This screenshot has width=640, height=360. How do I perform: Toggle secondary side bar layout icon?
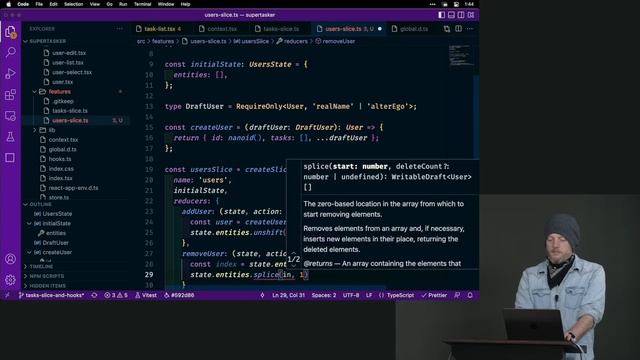coord(461,15)
